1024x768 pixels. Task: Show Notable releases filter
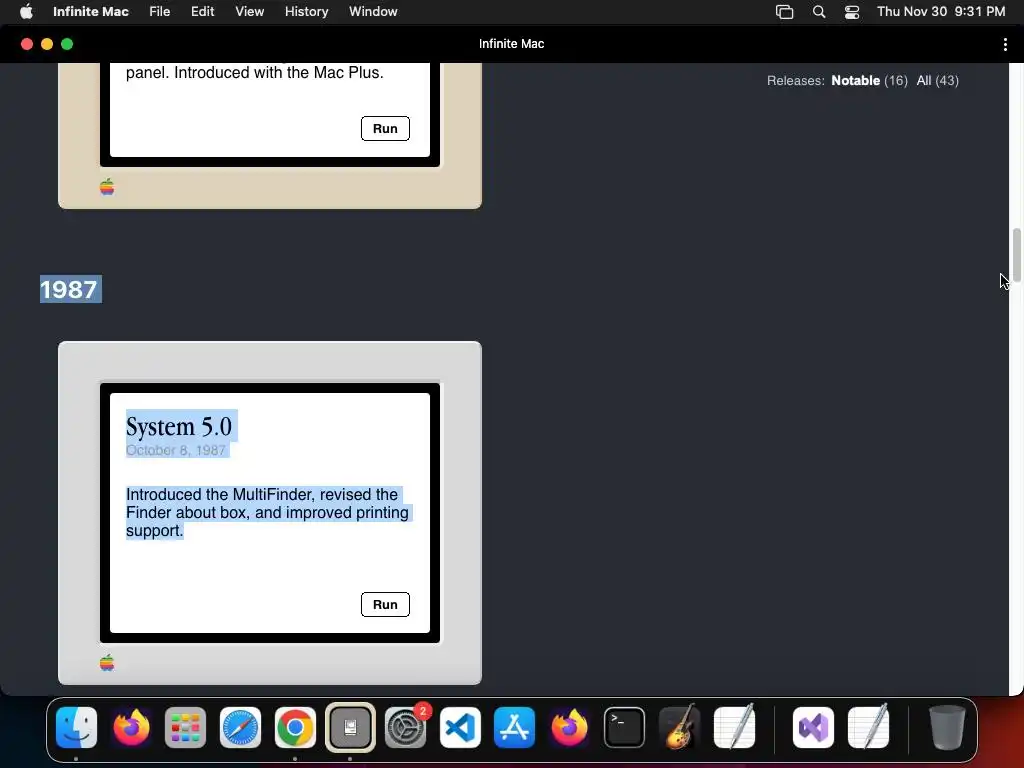point(856,80)
